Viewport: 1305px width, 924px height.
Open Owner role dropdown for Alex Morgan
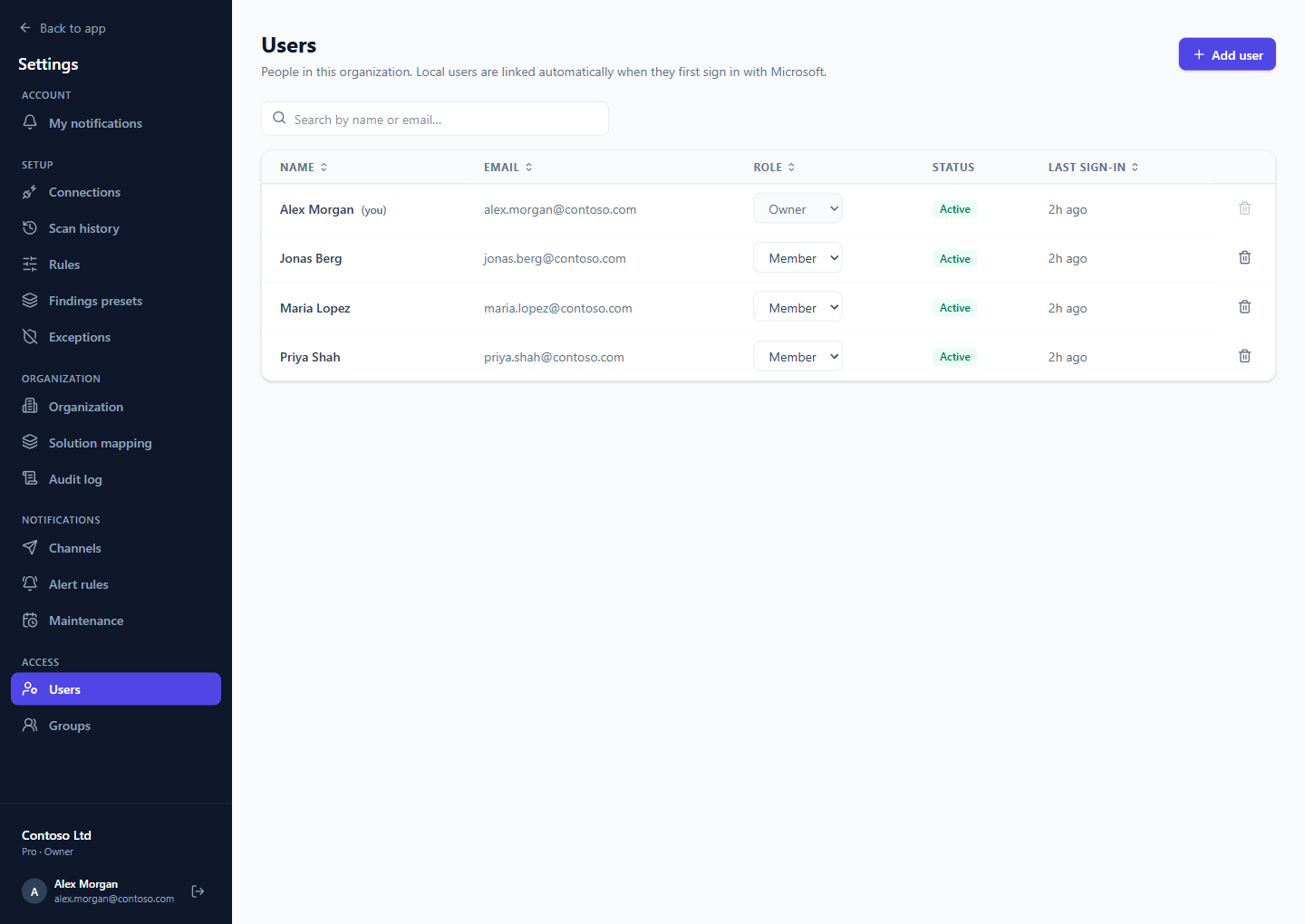click(797, 208)
